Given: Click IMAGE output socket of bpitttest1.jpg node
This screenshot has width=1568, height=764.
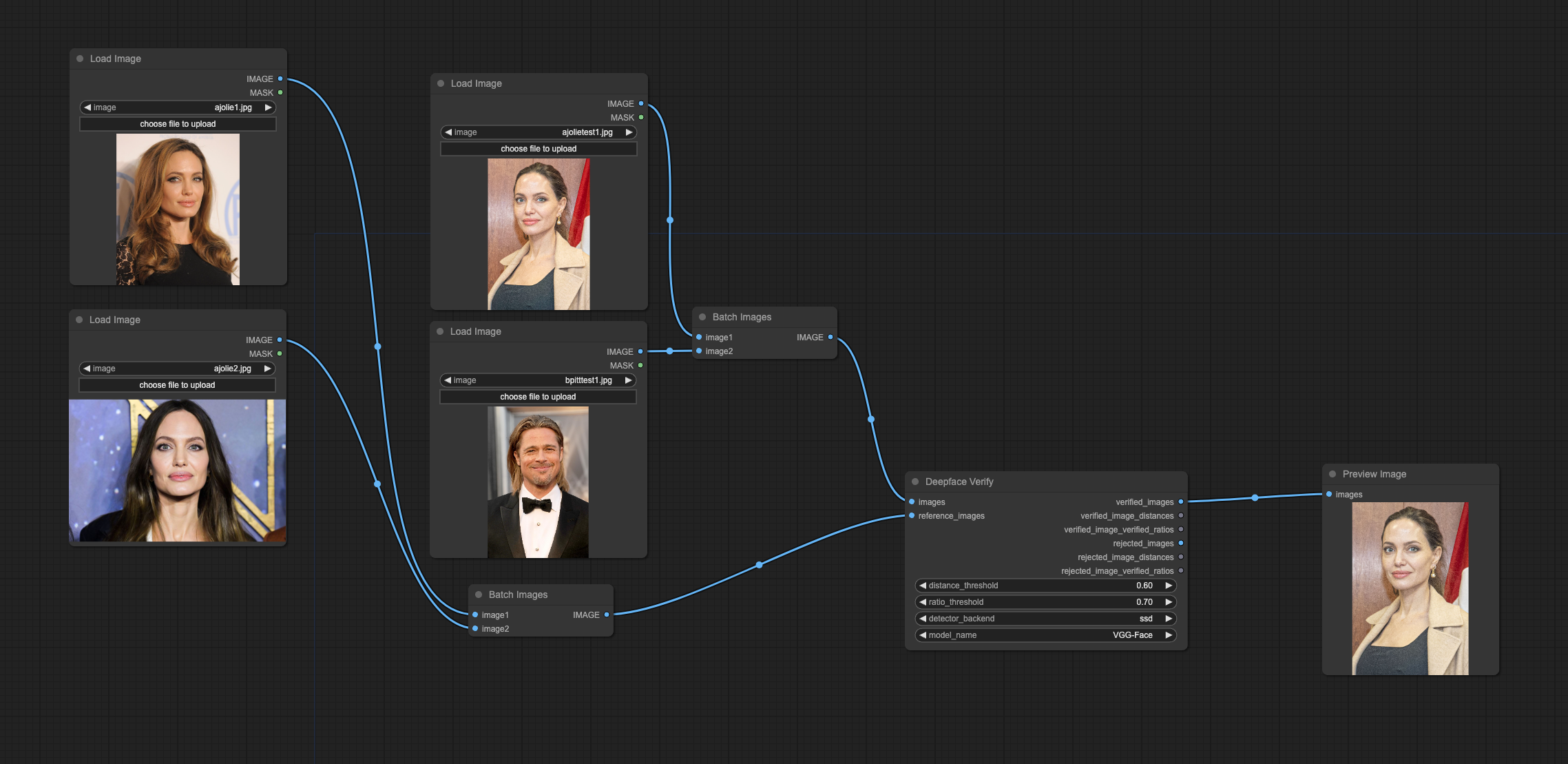Looking at the screenshot, I should pos(640,351).
